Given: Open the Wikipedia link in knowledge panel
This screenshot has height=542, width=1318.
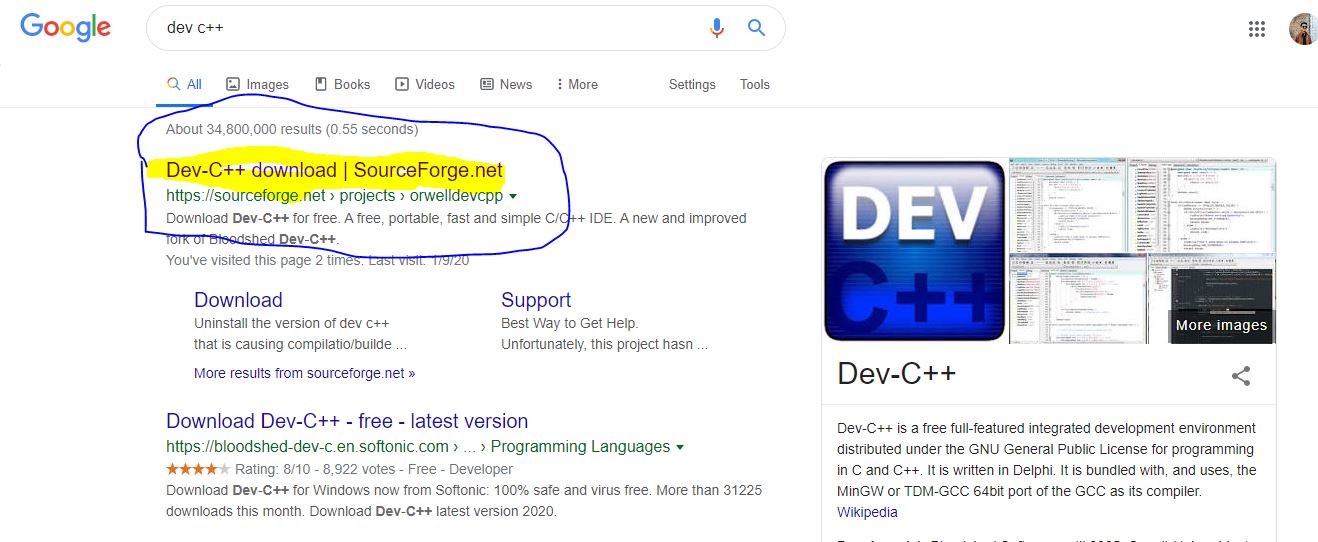Looking at the screenshot, I should [867, 512].
